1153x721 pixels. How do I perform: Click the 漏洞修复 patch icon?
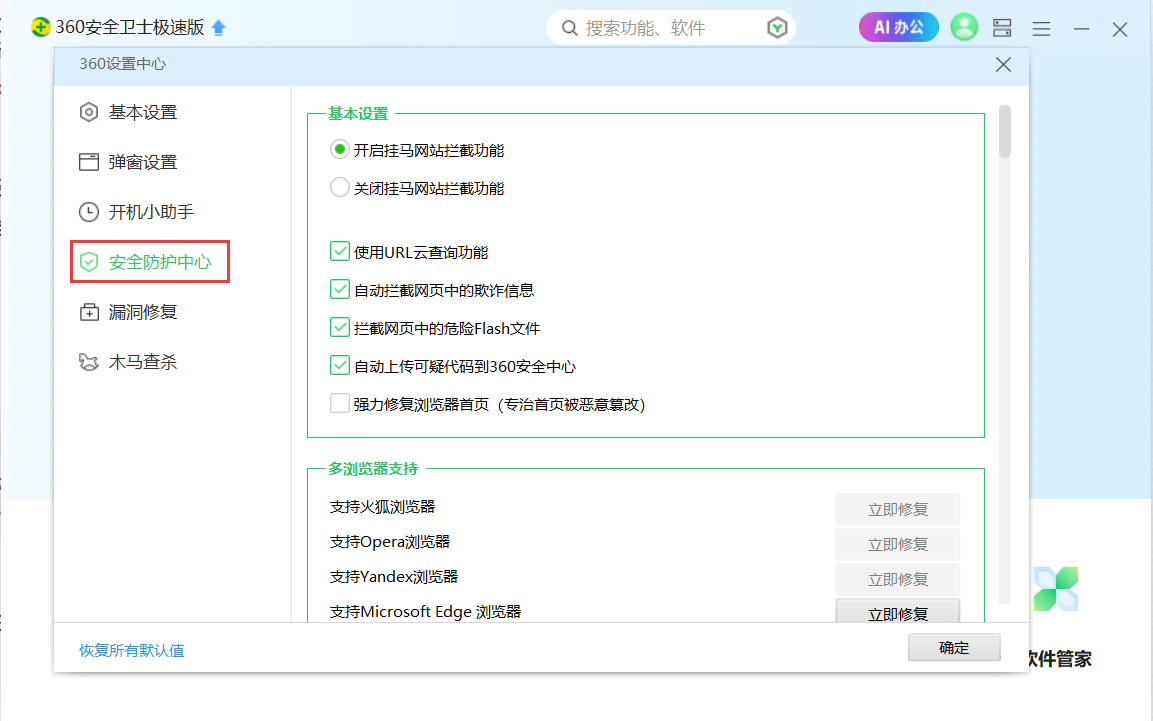89,312
